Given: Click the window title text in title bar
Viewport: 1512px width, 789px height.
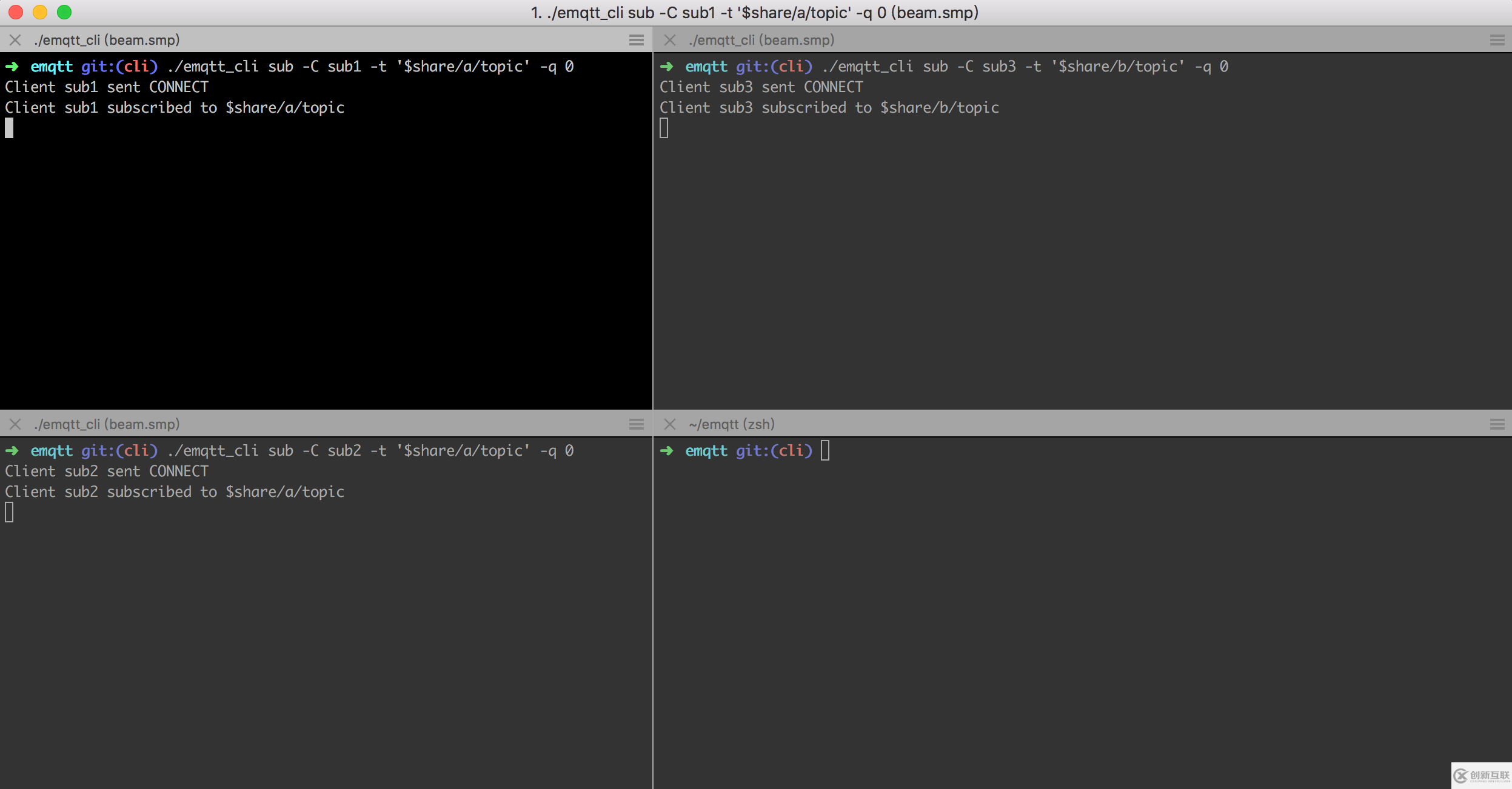Looking at the screenshot, I should click(x=755, y=13).
